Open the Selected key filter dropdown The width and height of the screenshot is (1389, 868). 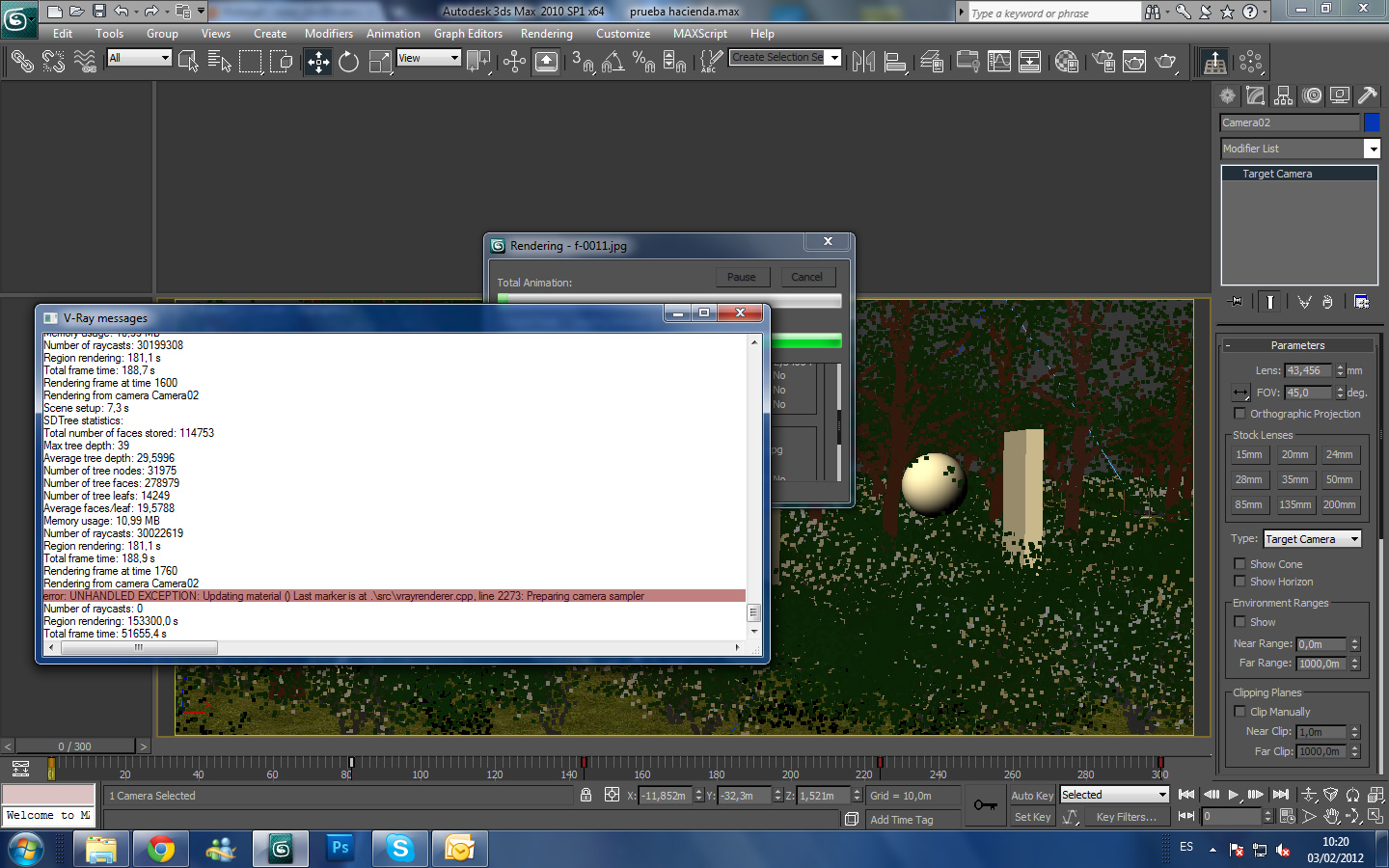pyautogui.click(x=1115, y=795)
